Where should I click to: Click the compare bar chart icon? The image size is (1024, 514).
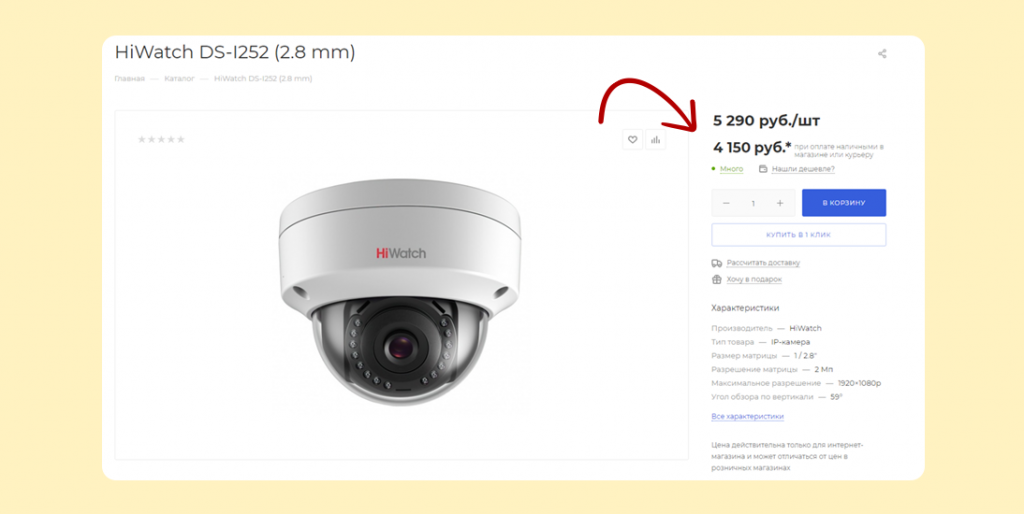[x=656, y=139]
